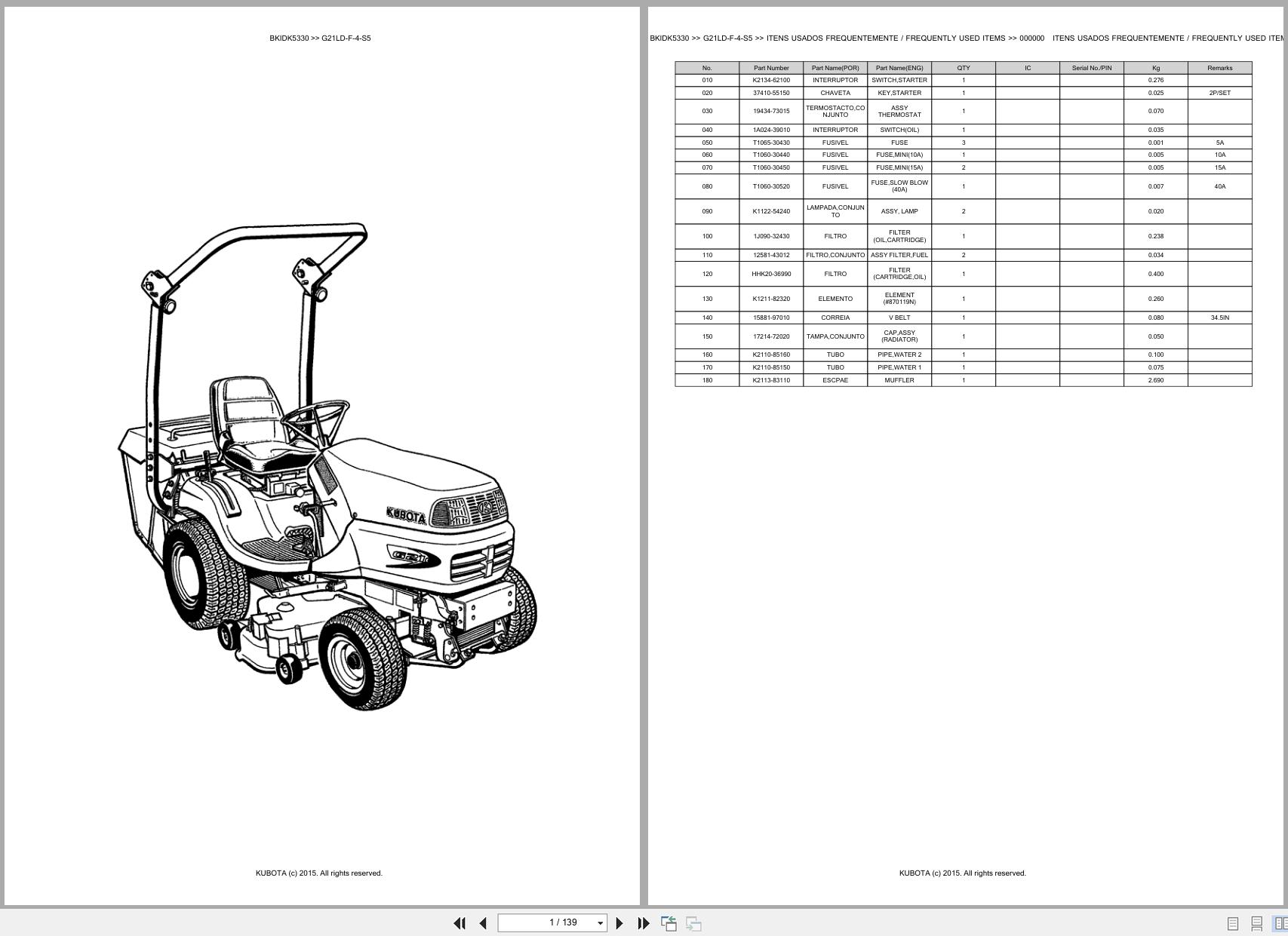Click the MUFFLER part name
Image resolution: width=1288 pixels, height=936 pixels.
(x=899, y=380)
